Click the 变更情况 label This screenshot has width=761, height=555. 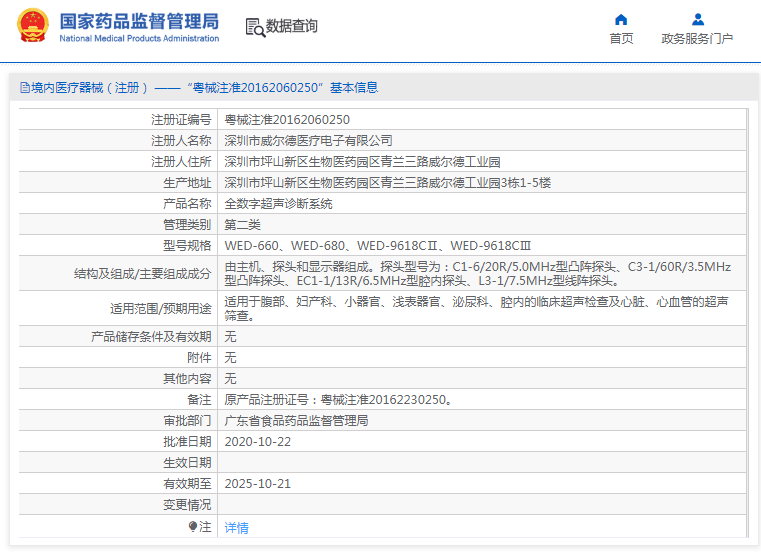coord(187,505)
